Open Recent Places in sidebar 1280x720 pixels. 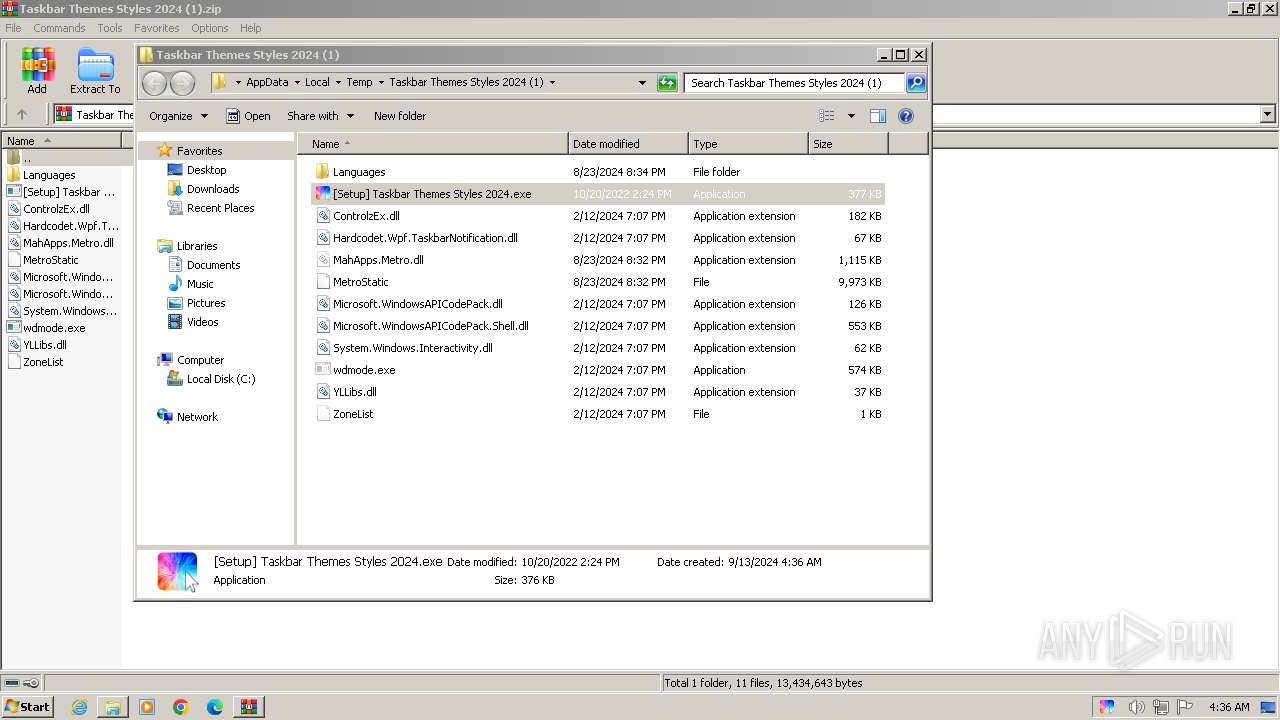click(220, 208)
